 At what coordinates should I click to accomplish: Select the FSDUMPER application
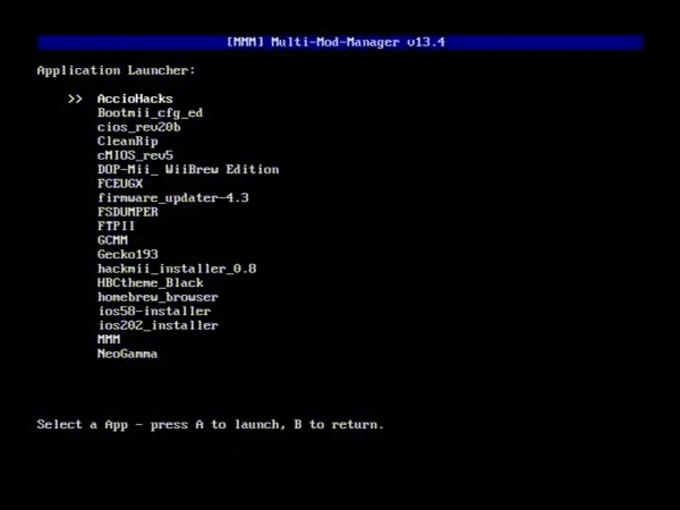click(128, 212)
